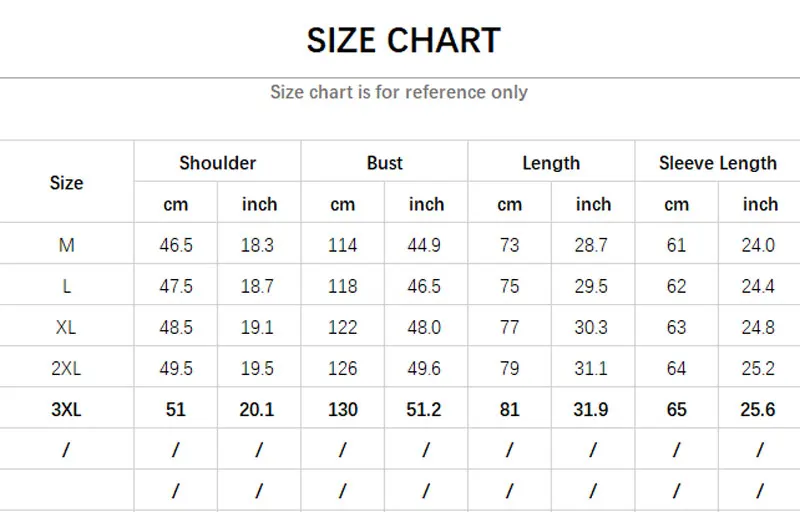Image resolution: width=800 pixels, height=512 pixels.
Task: Click the 46.5 shoulder cm cell
Action: (176, 245)
